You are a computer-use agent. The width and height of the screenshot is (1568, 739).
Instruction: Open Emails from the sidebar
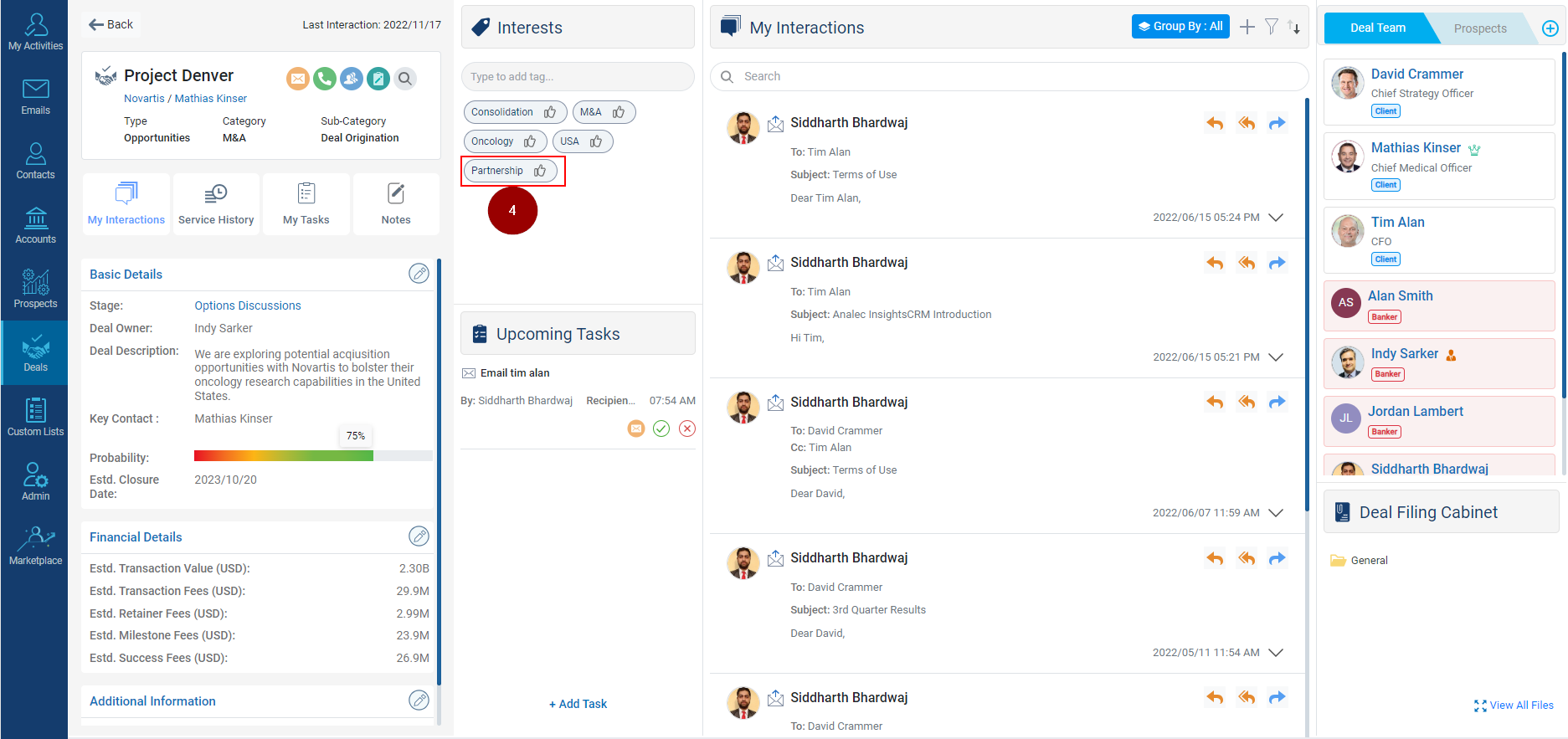[35, 97]
